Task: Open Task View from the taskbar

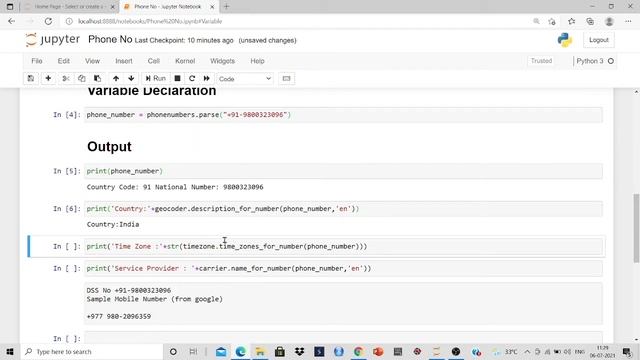Action: click(193, 351)
